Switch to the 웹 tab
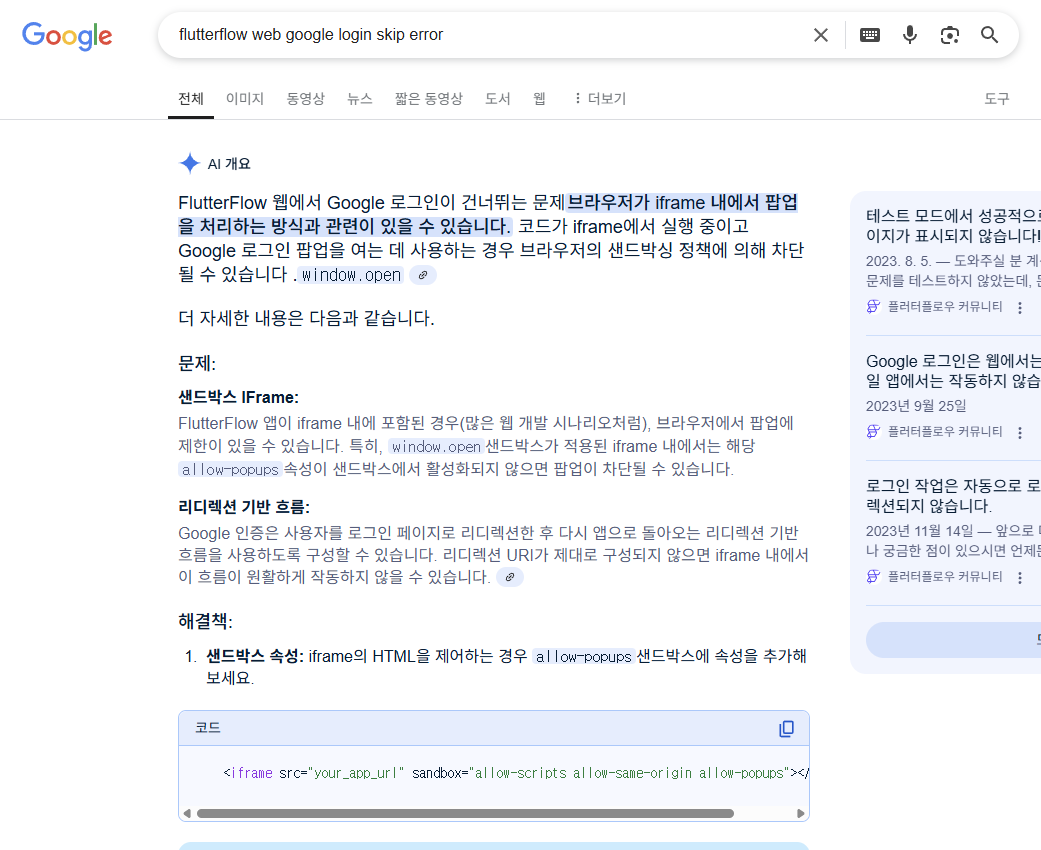The image size is (1041, 850). [539, 99]
